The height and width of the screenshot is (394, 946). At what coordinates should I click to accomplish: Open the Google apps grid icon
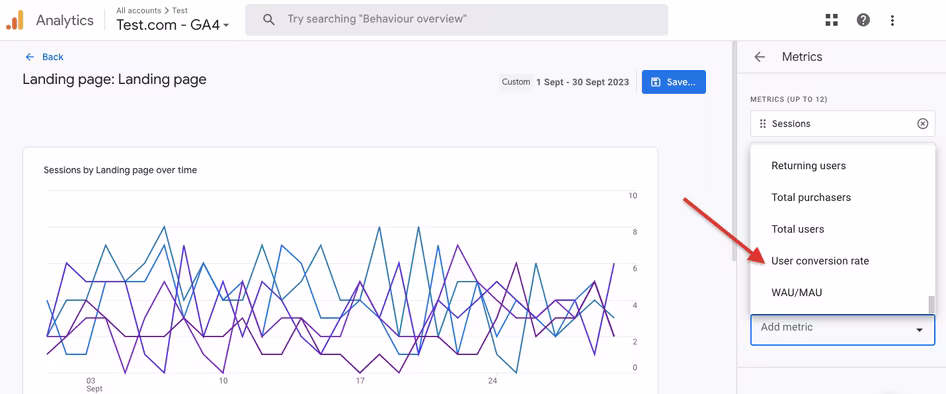click(832, 20)
